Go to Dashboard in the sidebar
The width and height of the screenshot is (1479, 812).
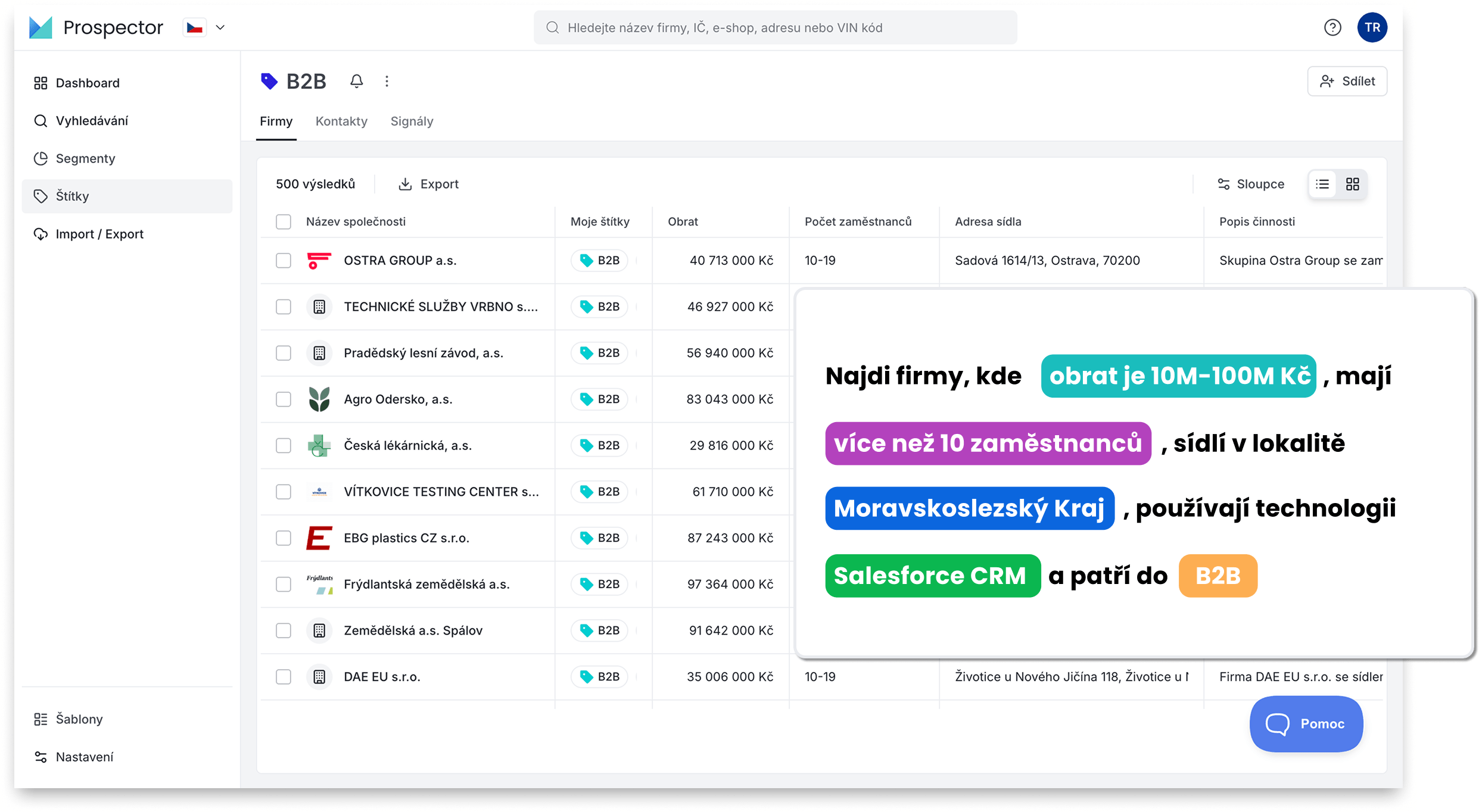[127, 83]
